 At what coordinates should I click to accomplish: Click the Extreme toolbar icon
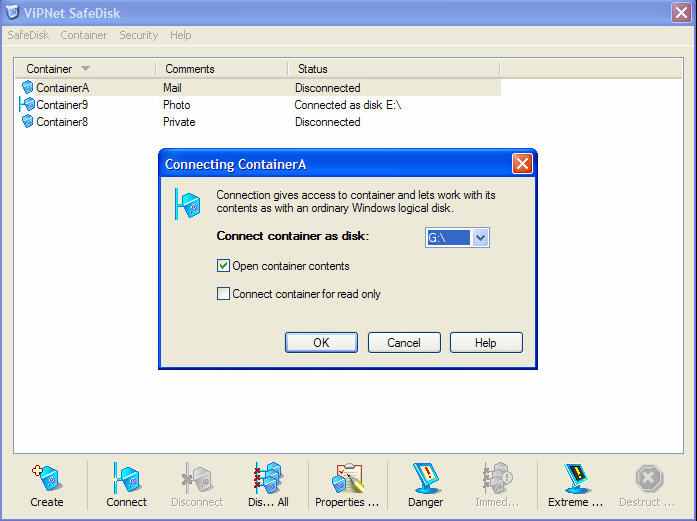[x=576, y=478]
